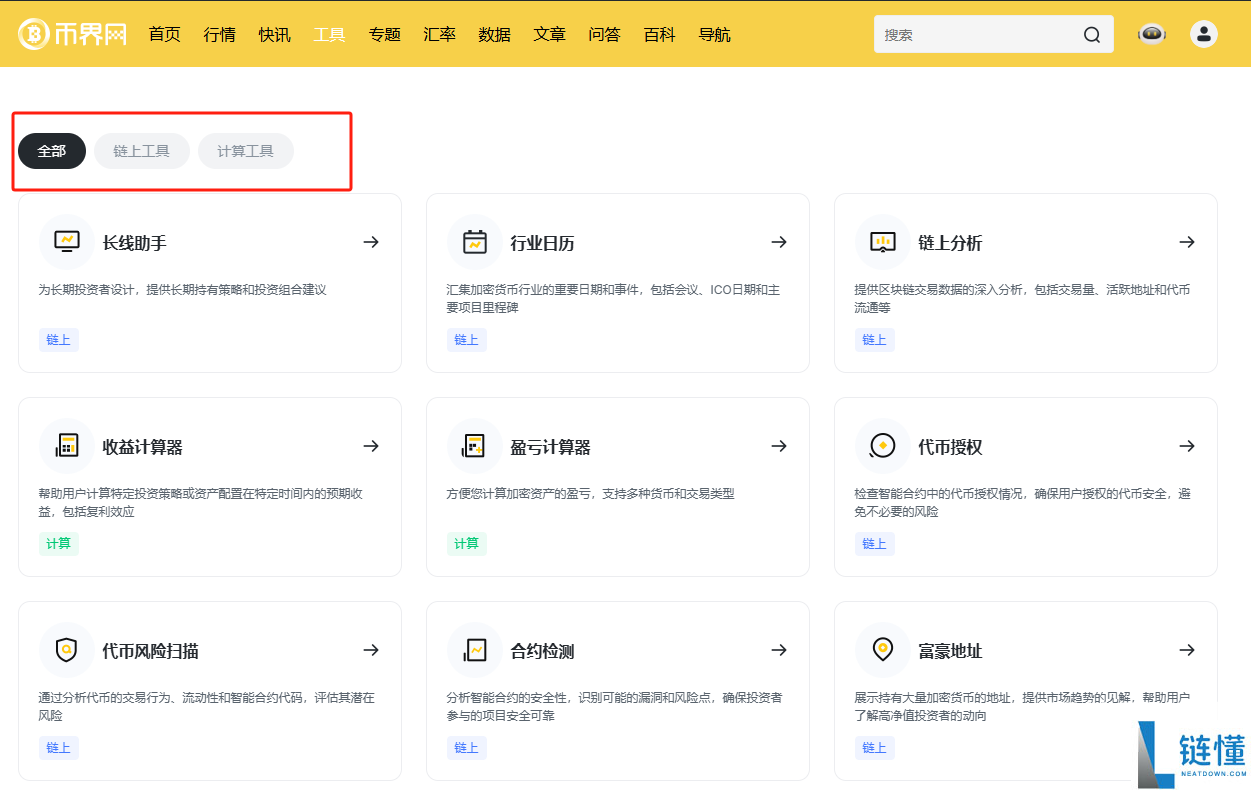Open 百科 in the top navigation

[660, 34]
